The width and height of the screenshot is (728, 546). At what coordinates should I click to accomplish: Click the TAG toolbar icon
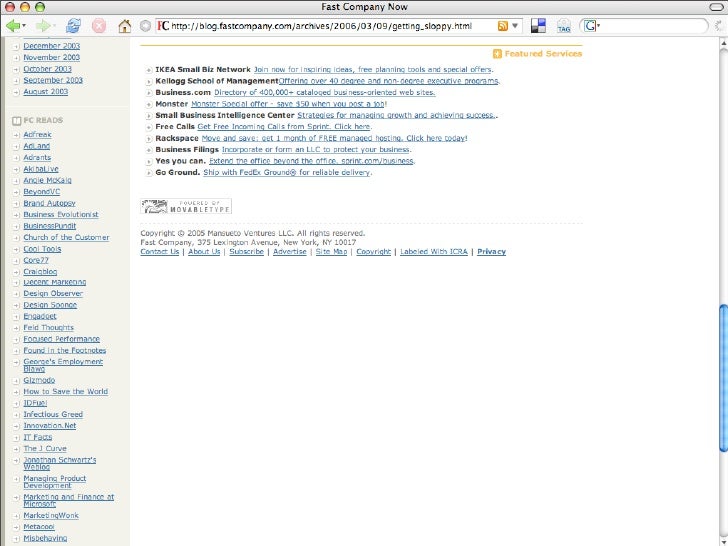coord(564,26)
